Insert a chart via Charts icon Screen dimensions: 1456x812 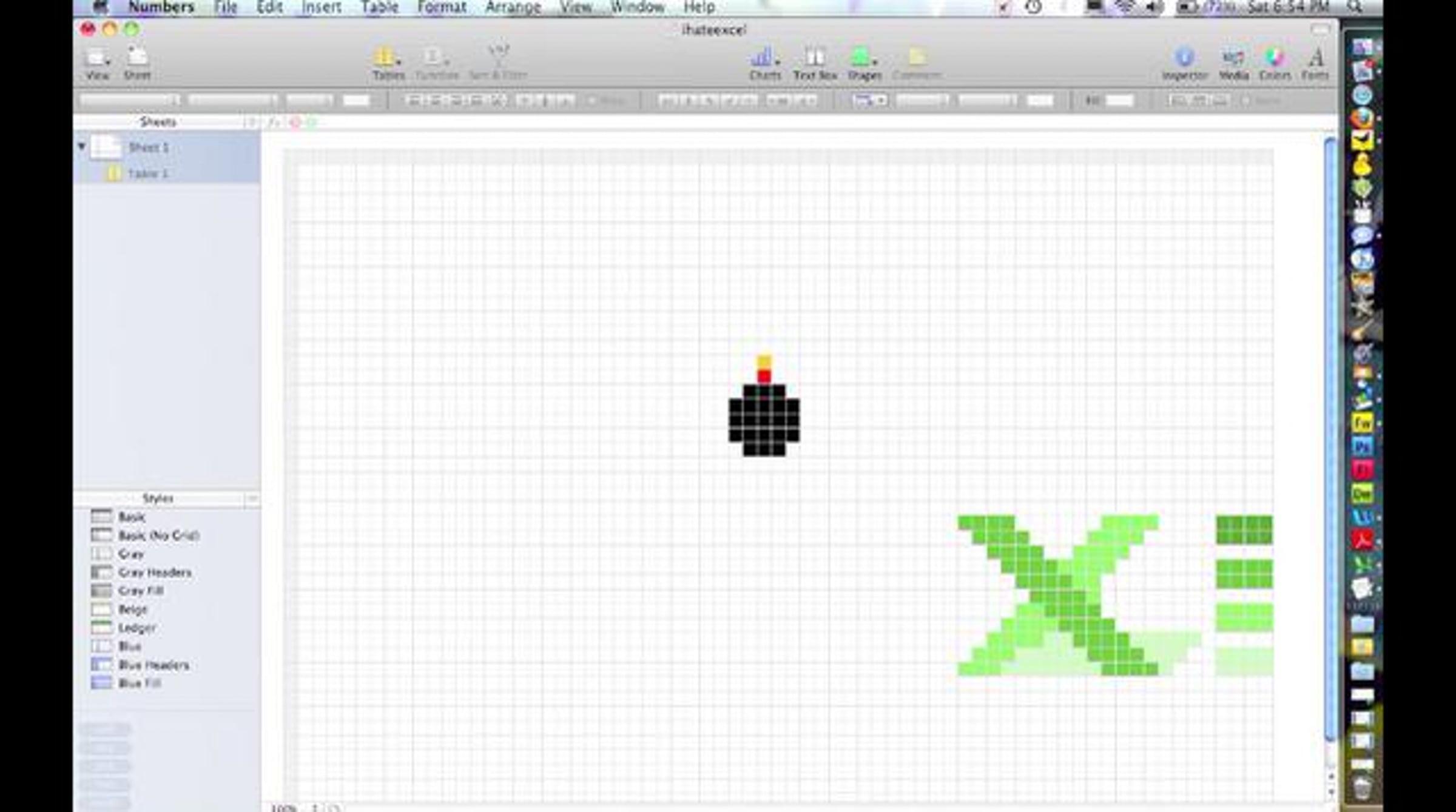point(765,63)
